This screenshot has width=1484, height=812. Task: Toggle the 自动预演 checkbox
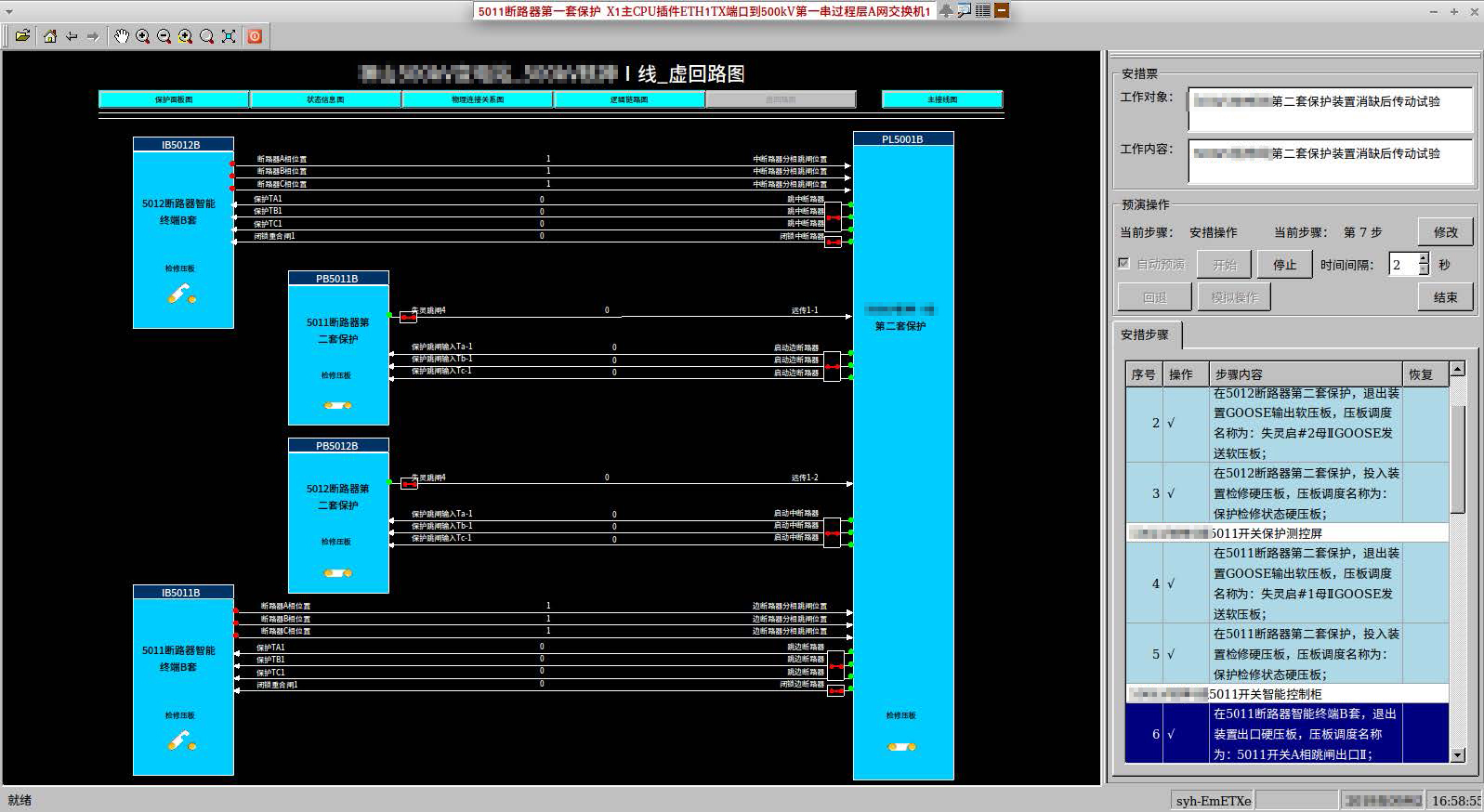(1124, 264)
